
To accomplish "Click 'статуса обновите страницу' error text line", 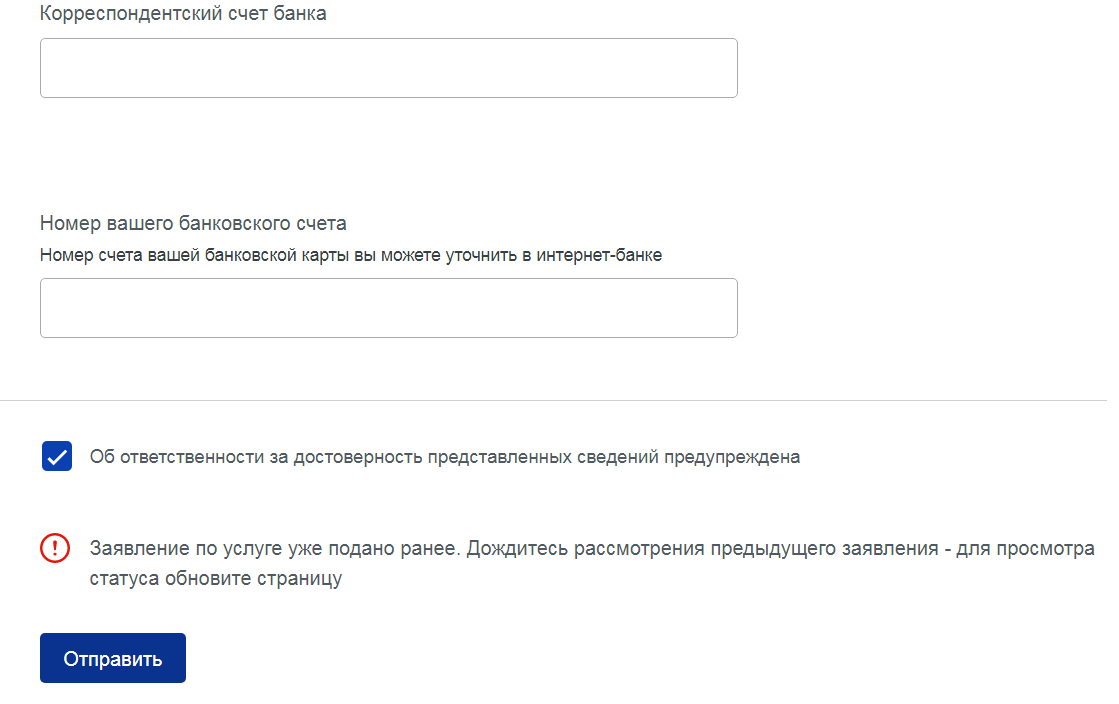I will [x=216, y=578].
